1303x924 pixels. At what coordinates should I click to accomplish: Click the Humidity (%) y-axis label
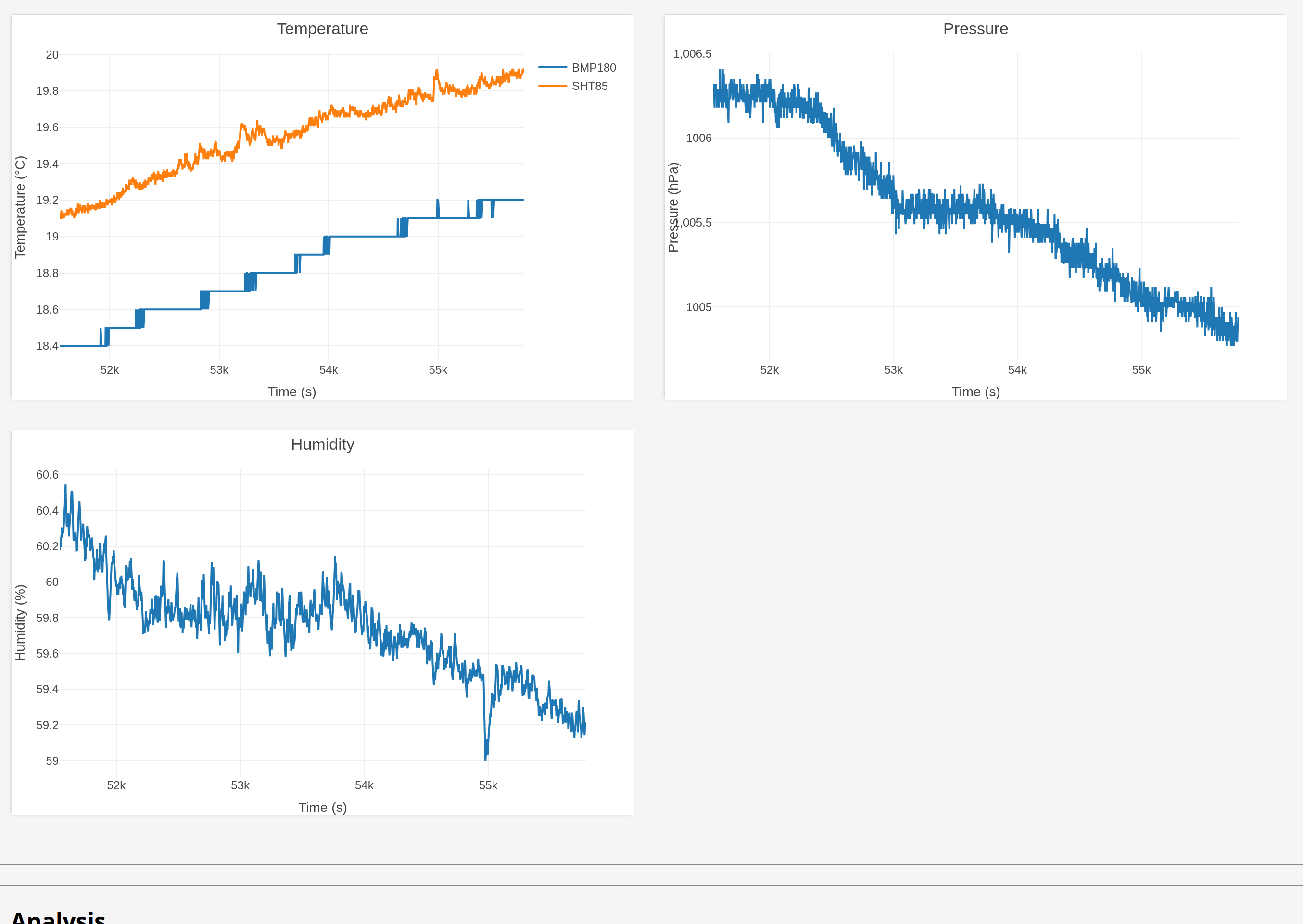point(20,622)
